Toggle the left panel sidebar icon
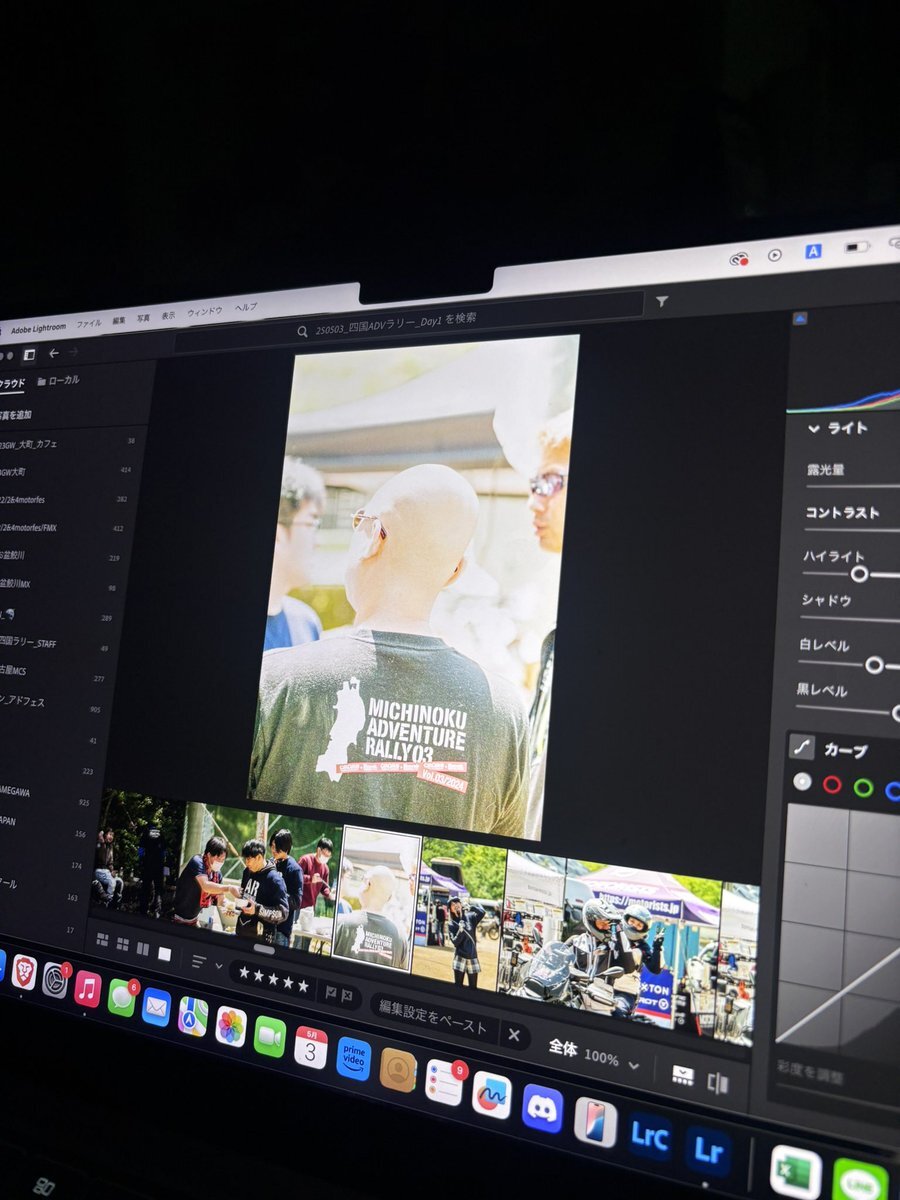The width and height of the screenshot is (900, 1200). pos(29,354)
